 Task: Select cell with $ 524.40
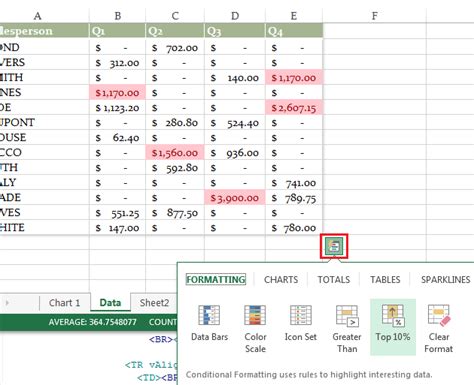pos(235,123)
